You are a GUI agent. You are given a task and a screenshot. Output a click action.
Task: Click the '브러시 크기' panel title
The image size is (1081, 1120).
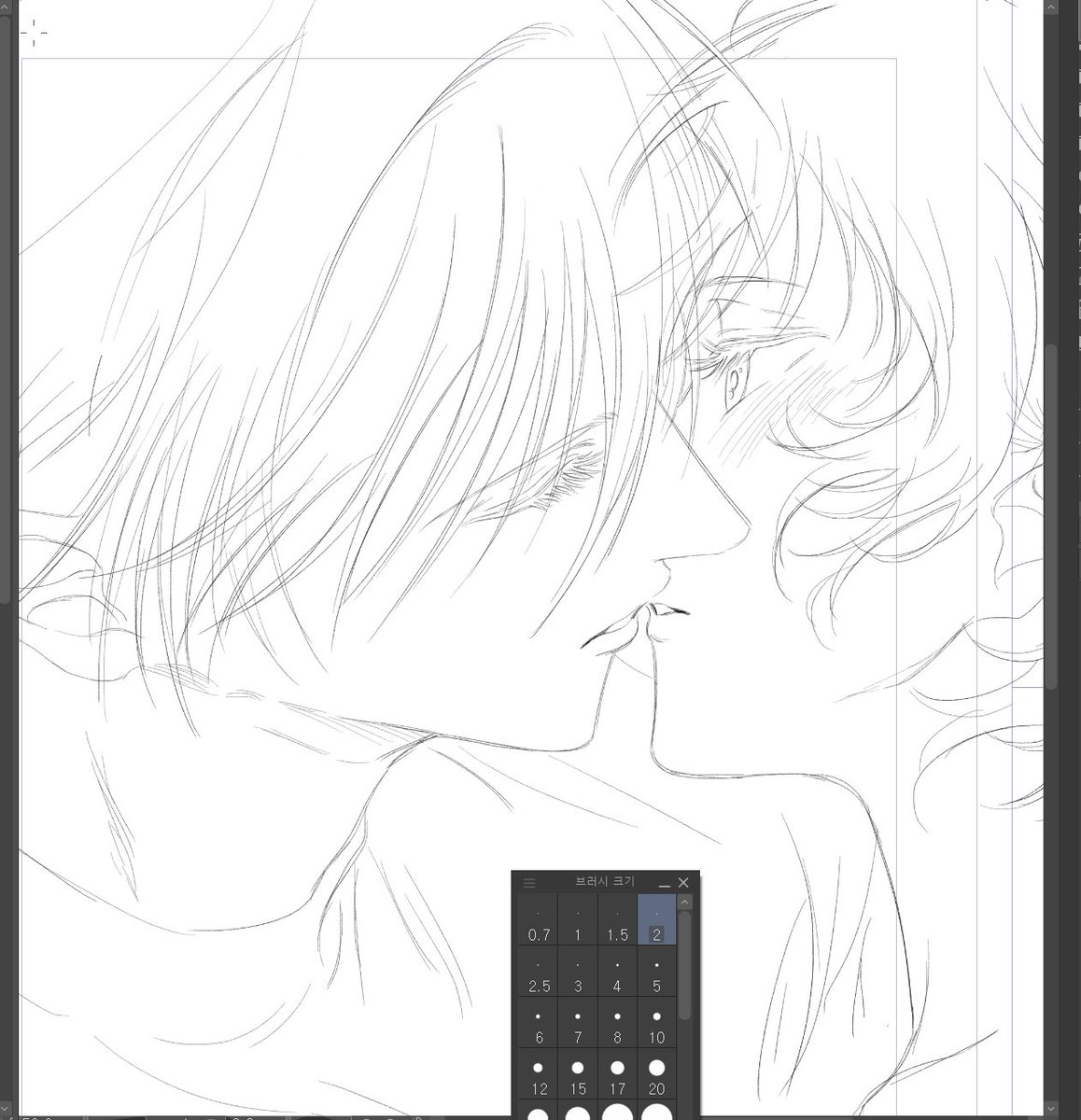coord(605,882)
